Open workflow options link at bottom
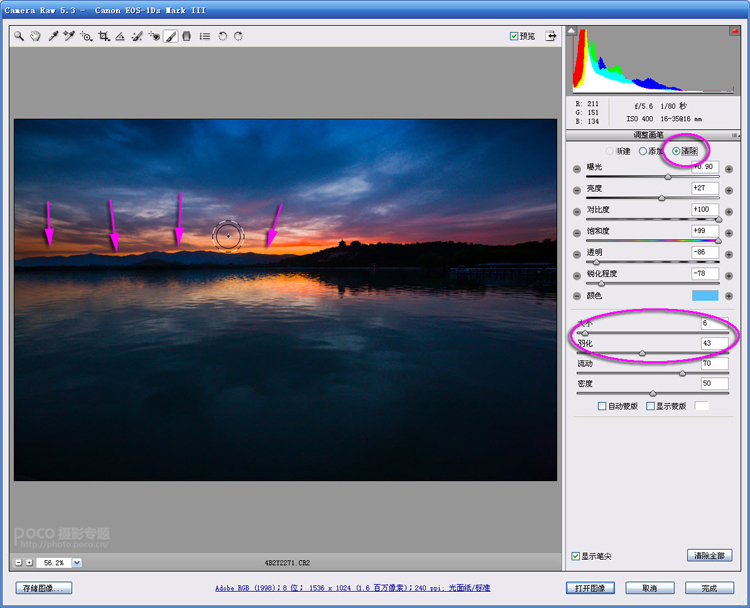 353,588
